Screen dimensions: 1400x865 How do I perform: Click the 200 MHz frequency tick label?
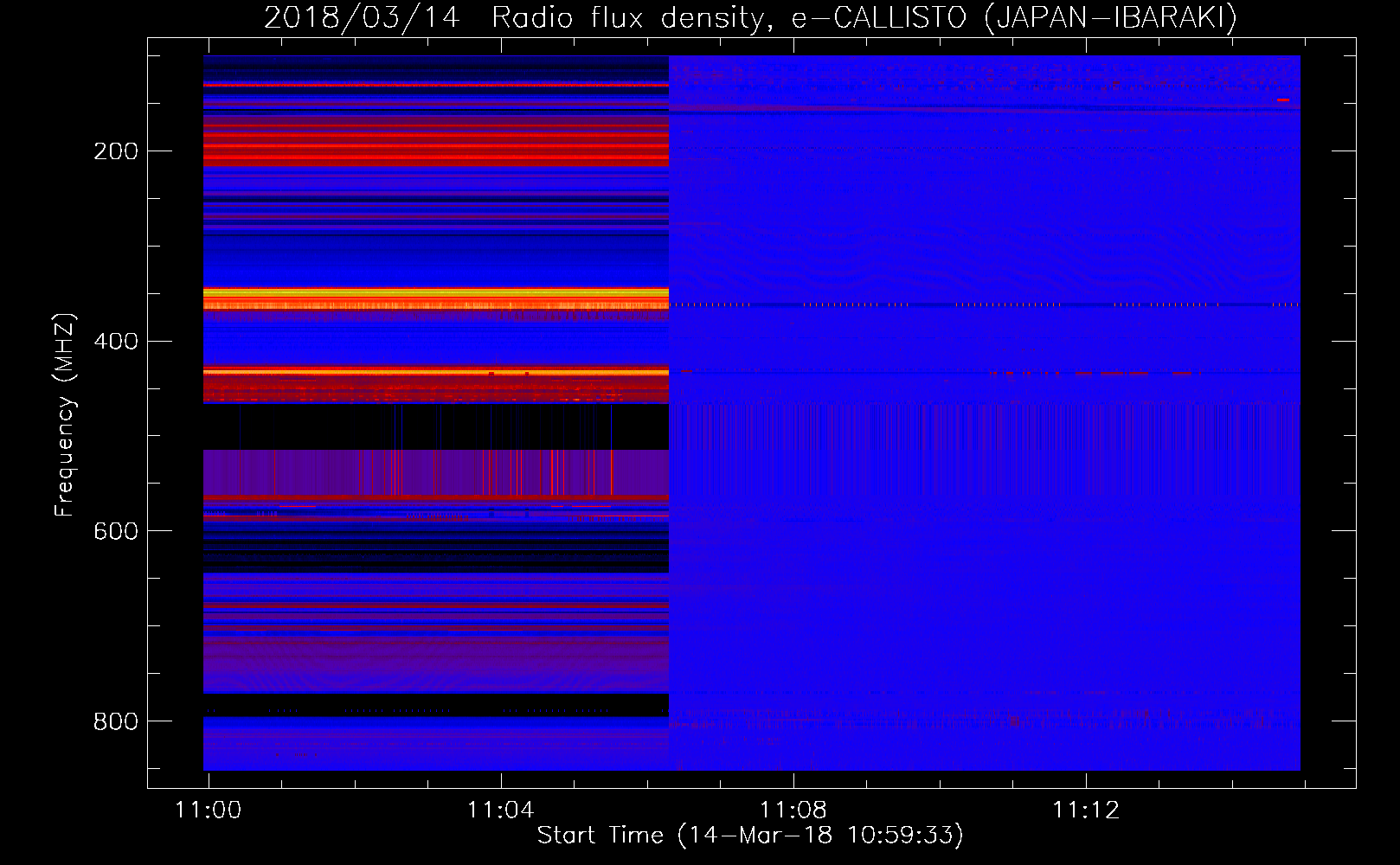coord(116,151)
